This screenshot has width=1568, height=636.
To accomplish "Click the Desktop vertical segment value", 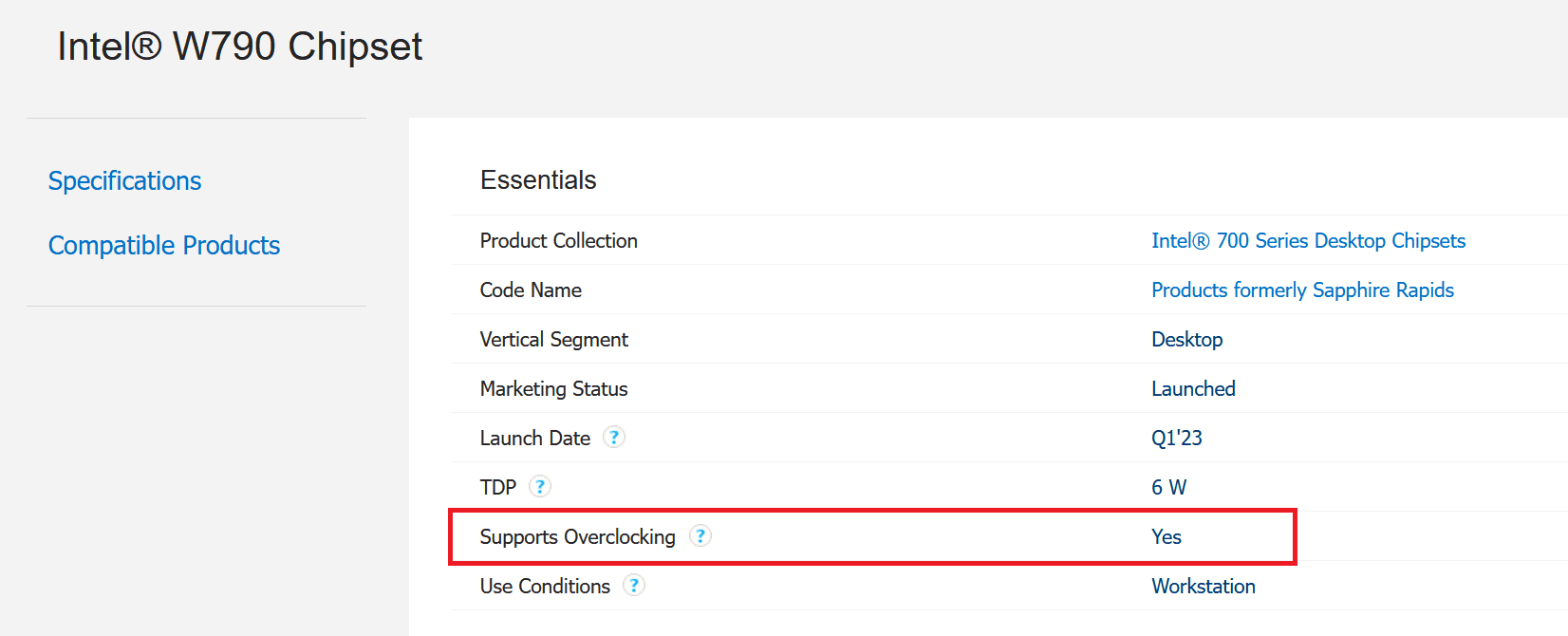I will tap(1186, 340).
